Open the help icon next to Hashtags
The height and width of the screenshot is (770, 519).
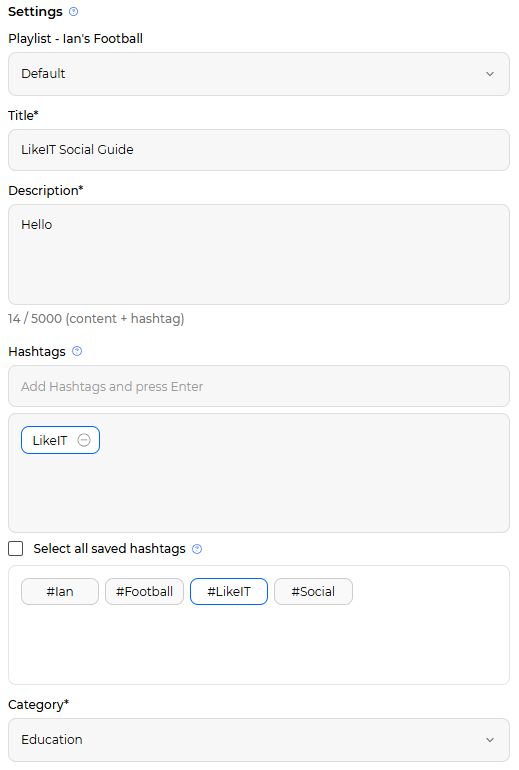point(77,351)
